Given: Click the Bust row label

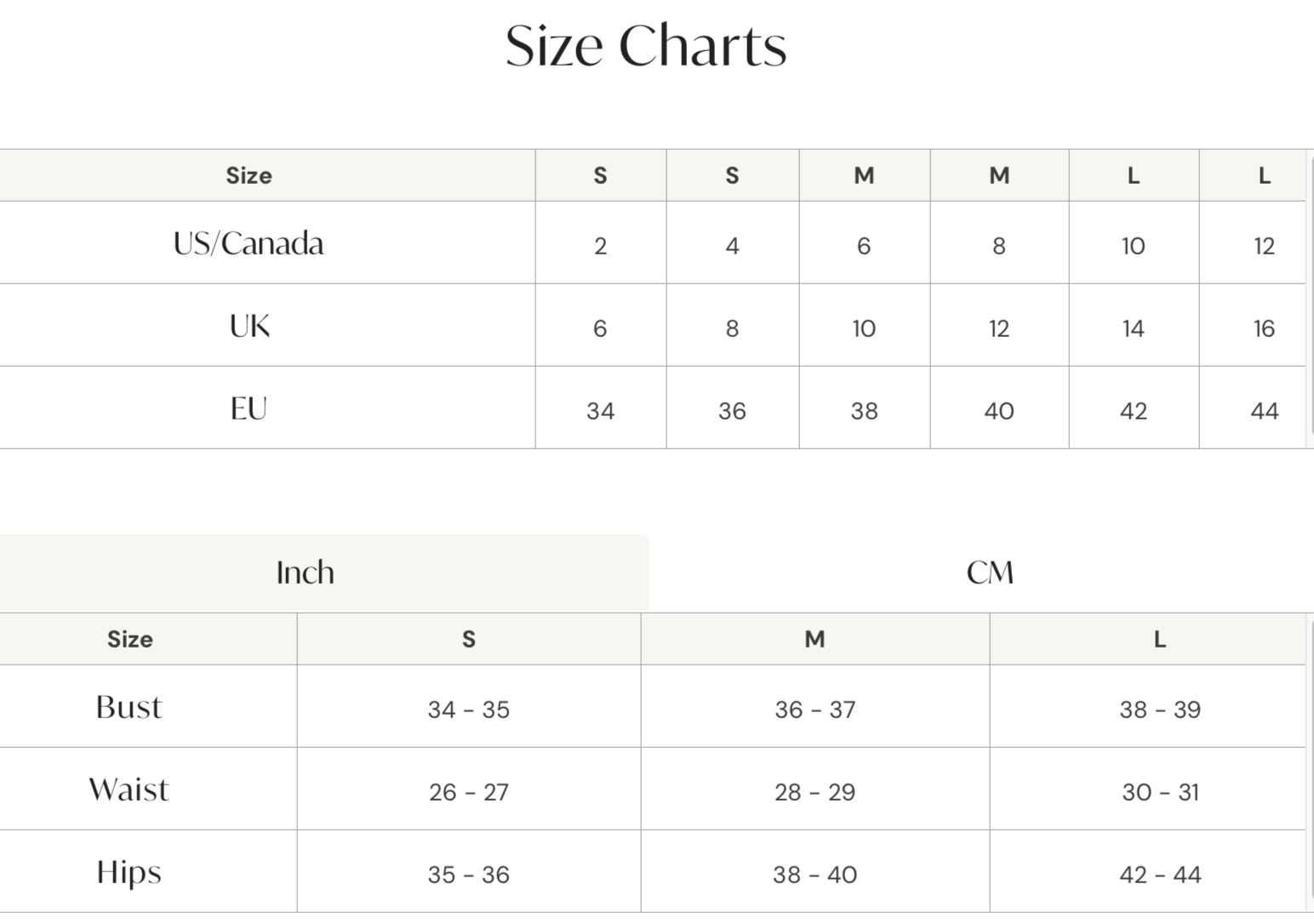Looking at the screenshot, I should pyautogui.click(x=129, y=708).
